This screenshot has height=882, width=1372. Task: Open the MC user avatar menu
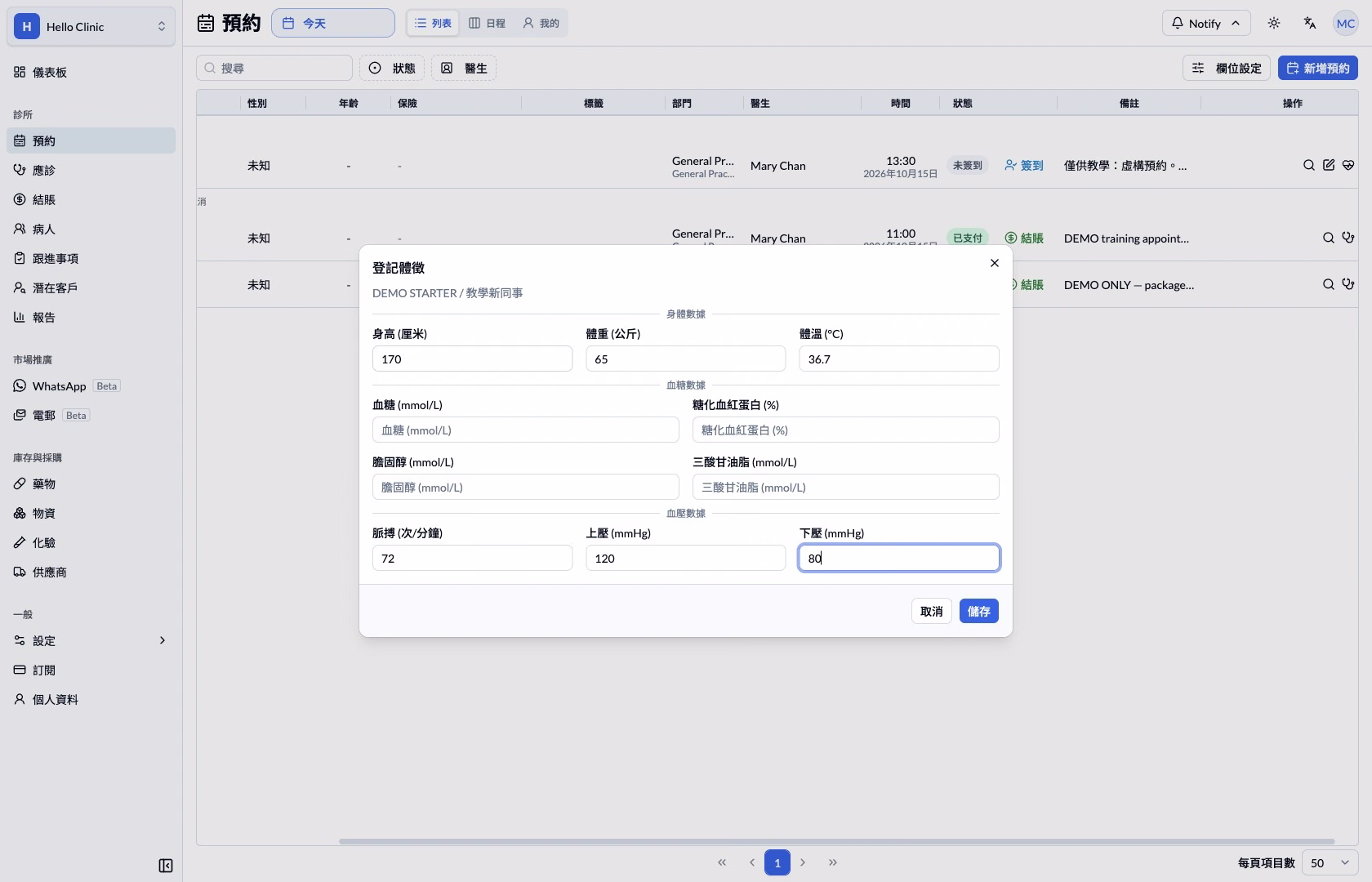click(x=1346, y=23)
